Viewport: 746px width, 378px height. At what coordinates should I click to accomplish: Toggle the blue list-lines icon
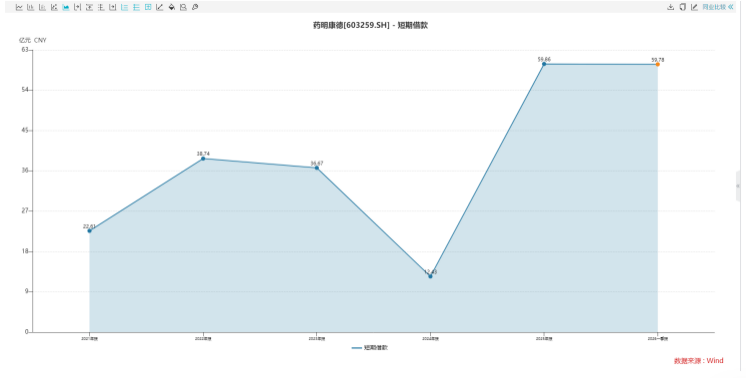tap(125, 7)
